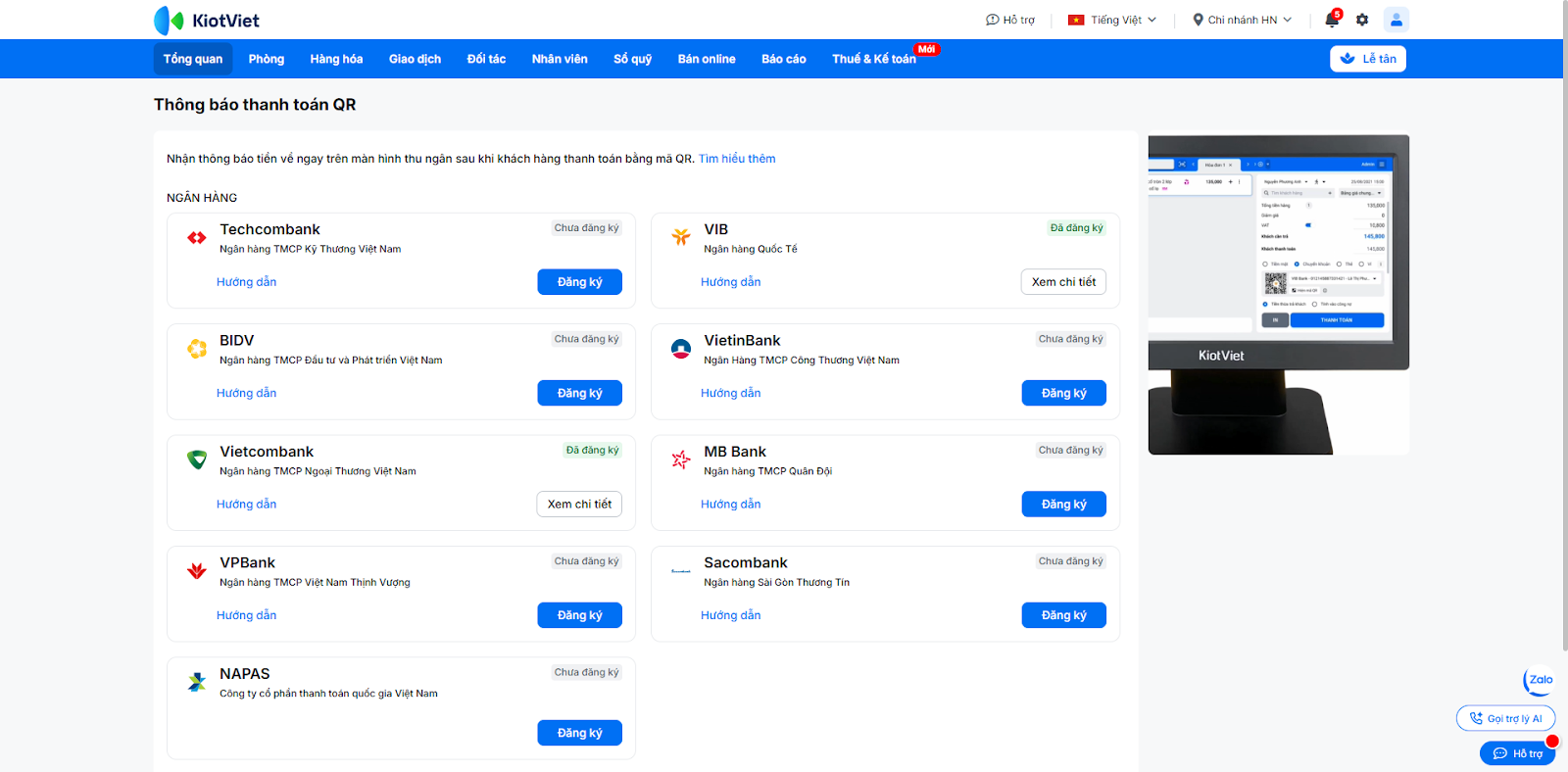Image resolution: width=1568 pixels, height=772 pixels.
Task: Click the 'NGÂN HÀNG' section label
Action: (x=202, y=198)
